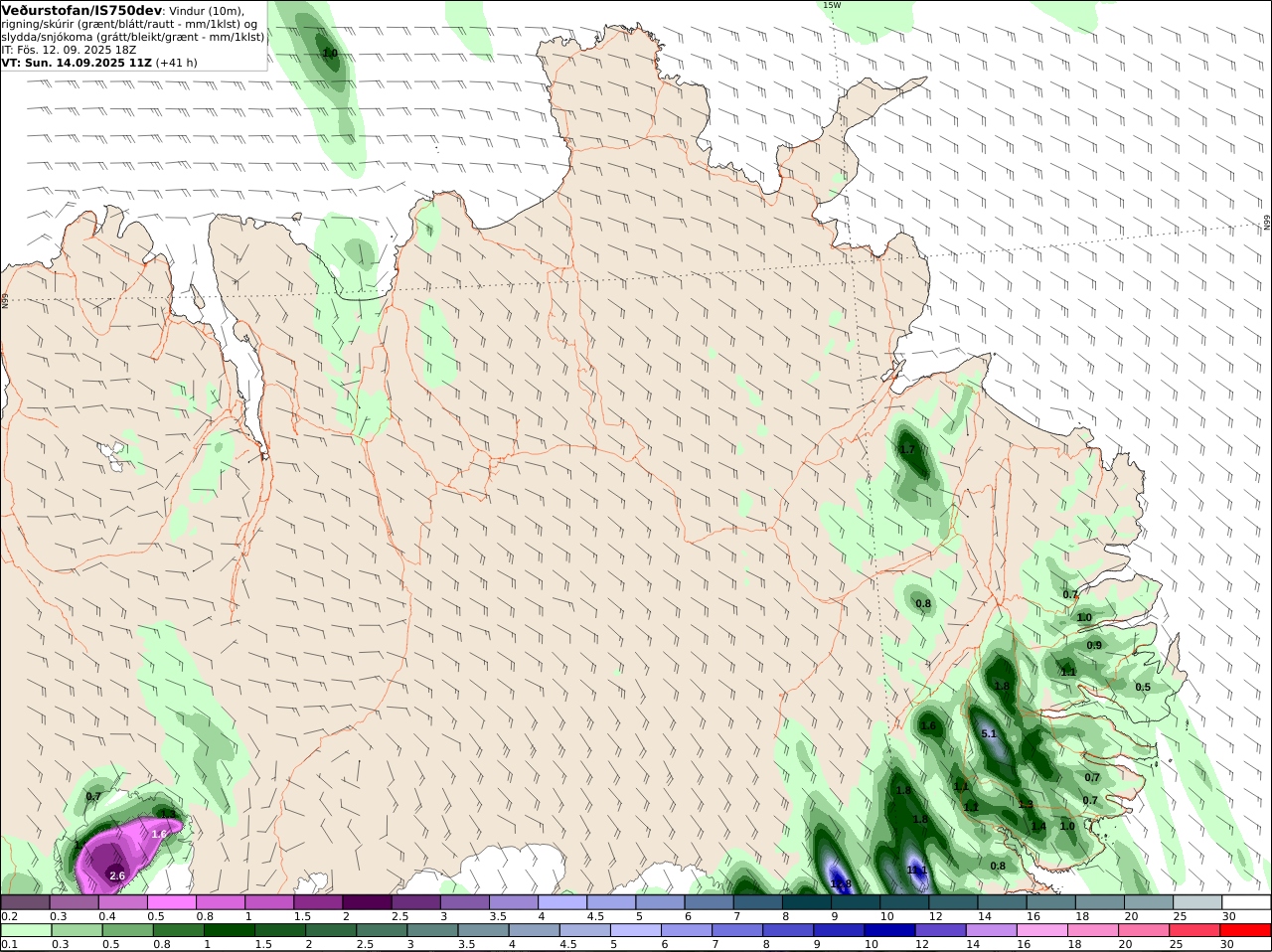Click the 0.5 precipitation value on the map

point(1143,687)
